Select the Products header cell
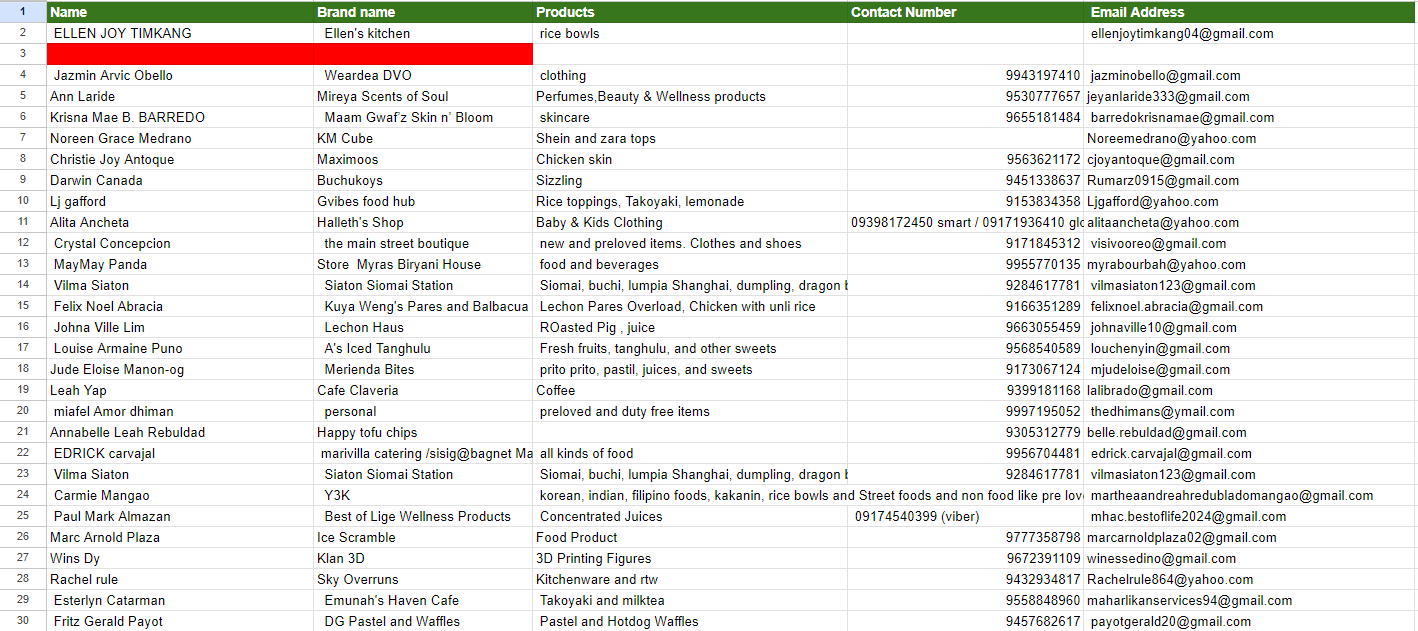 click(690, 12)
